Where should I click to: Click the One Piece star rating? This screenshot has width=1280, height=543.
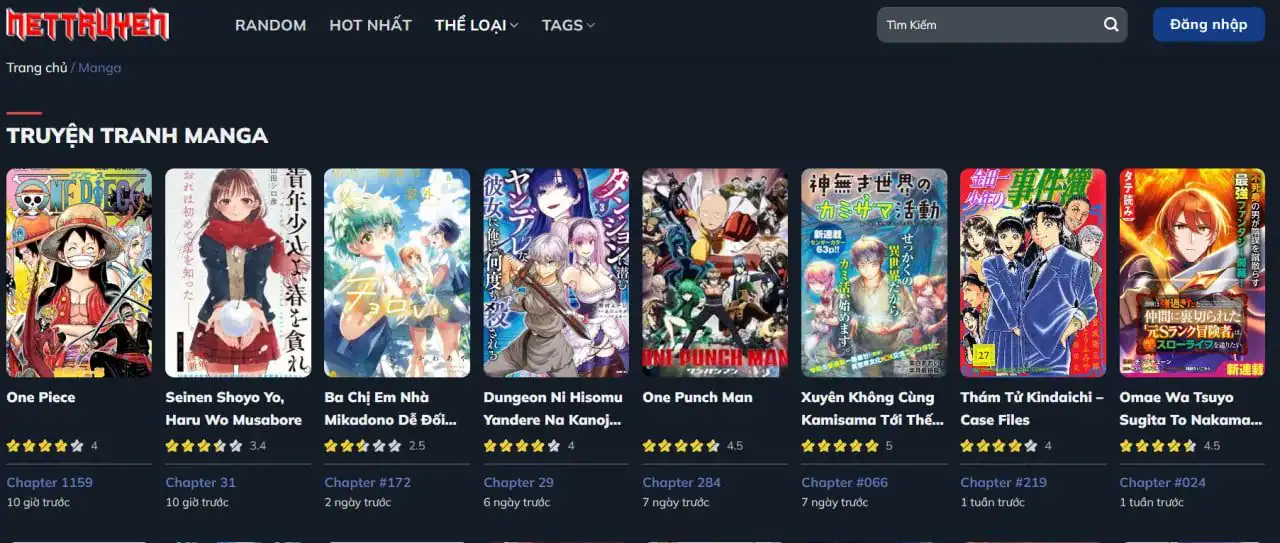[x=45, y=446]
